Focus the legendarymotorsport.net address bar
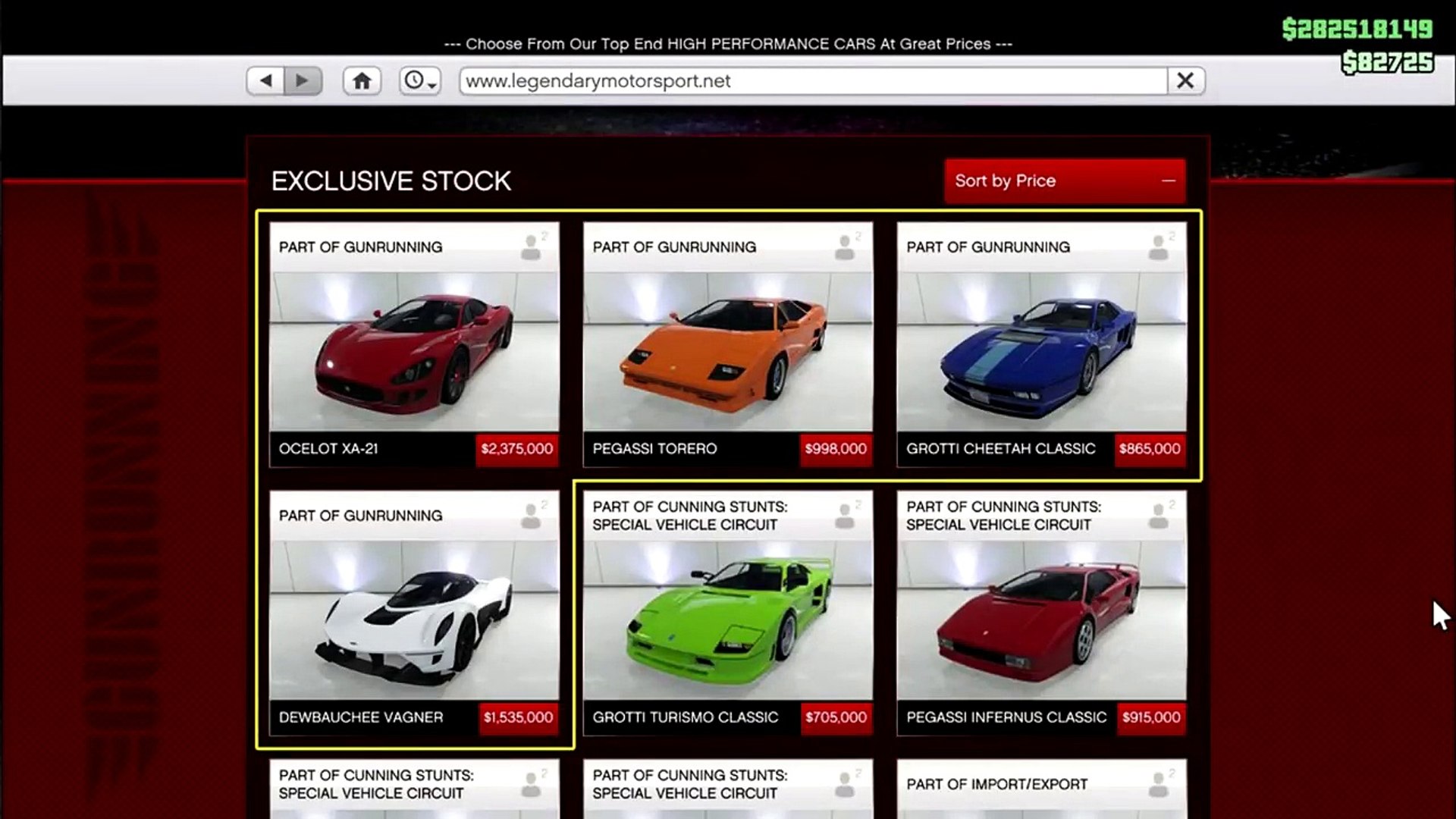The height and width of the screenshot is (819, 1456). tap(813, 80)
